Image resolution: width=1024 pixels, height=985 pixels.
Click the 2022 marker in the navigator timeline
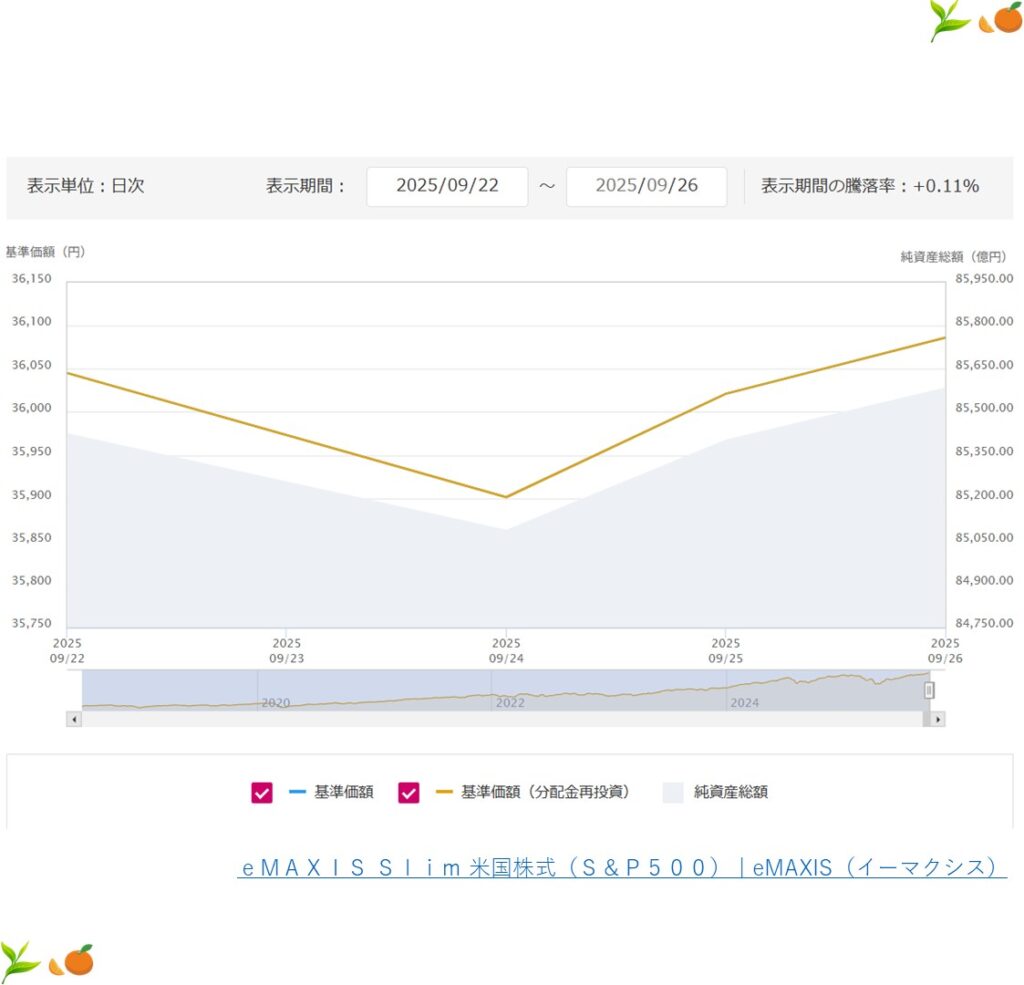tap(509, 703)
